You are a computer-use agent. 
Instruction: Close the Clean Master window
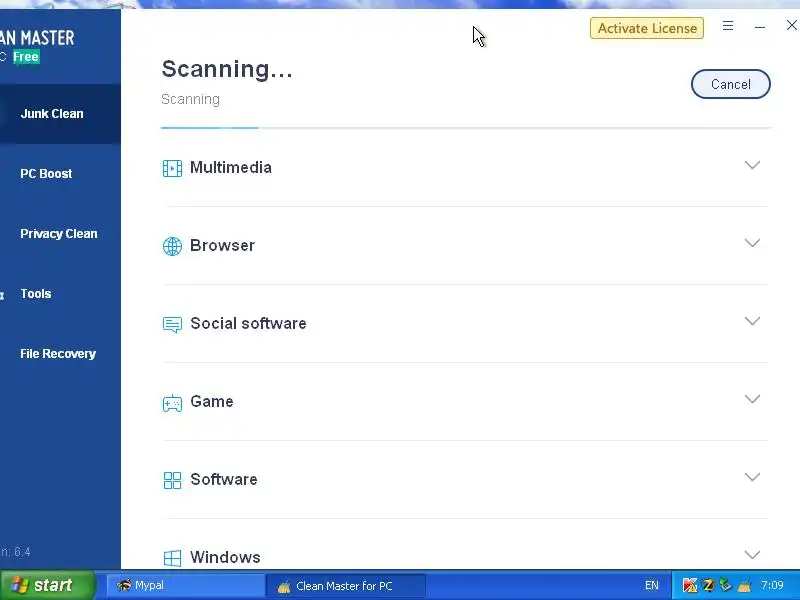point(791,26)
